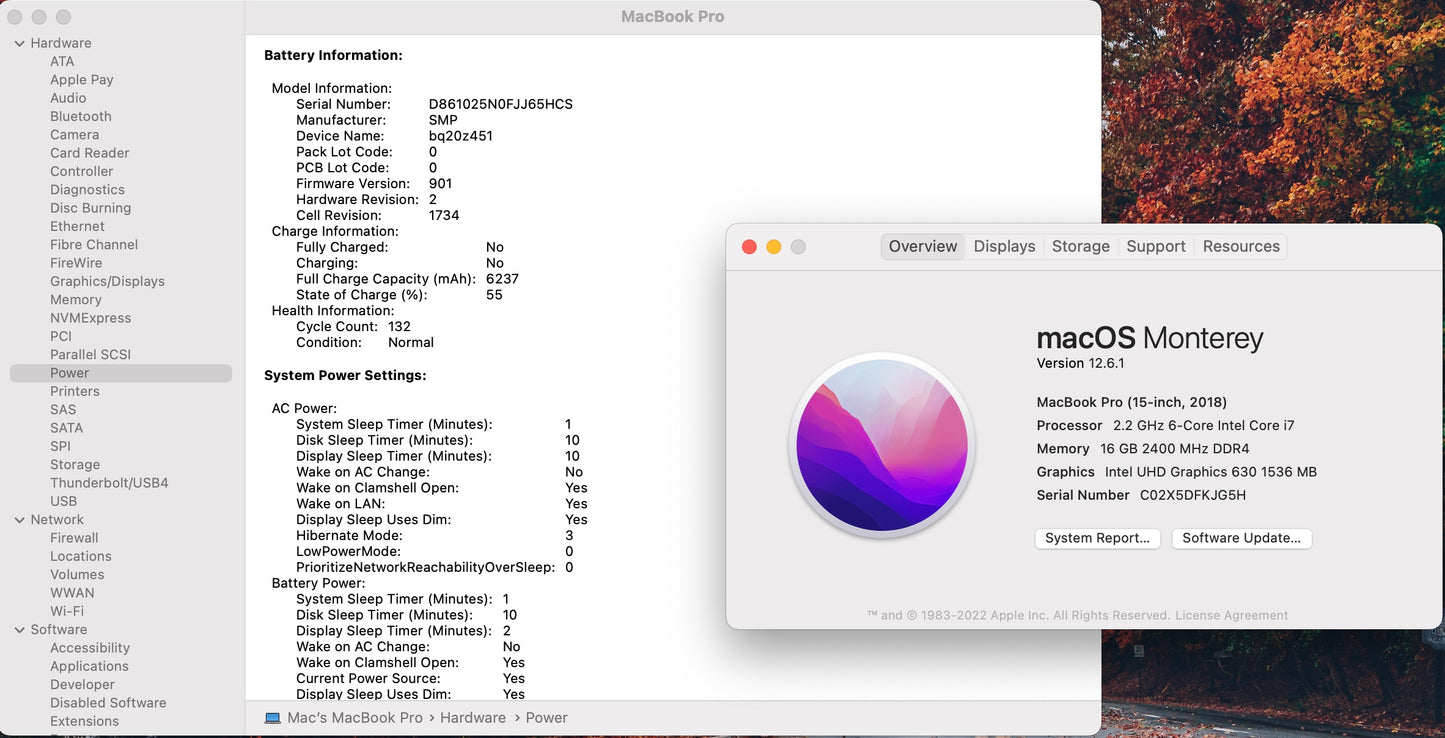Click the System Report button
Viewport: 1445px width, 738px height.
click(x=1097, y=538)
